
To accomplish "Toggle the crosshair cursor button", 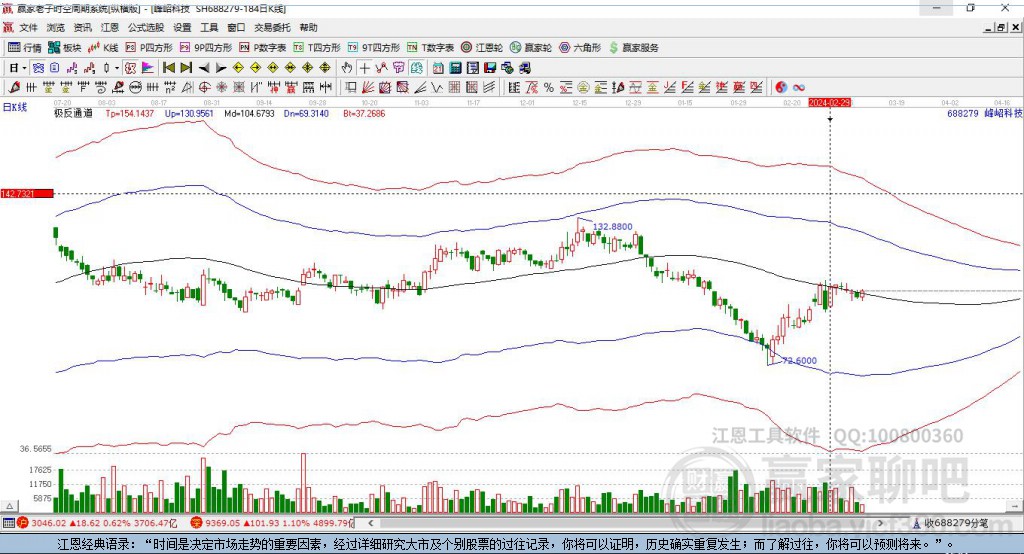I will pos(364,68).
